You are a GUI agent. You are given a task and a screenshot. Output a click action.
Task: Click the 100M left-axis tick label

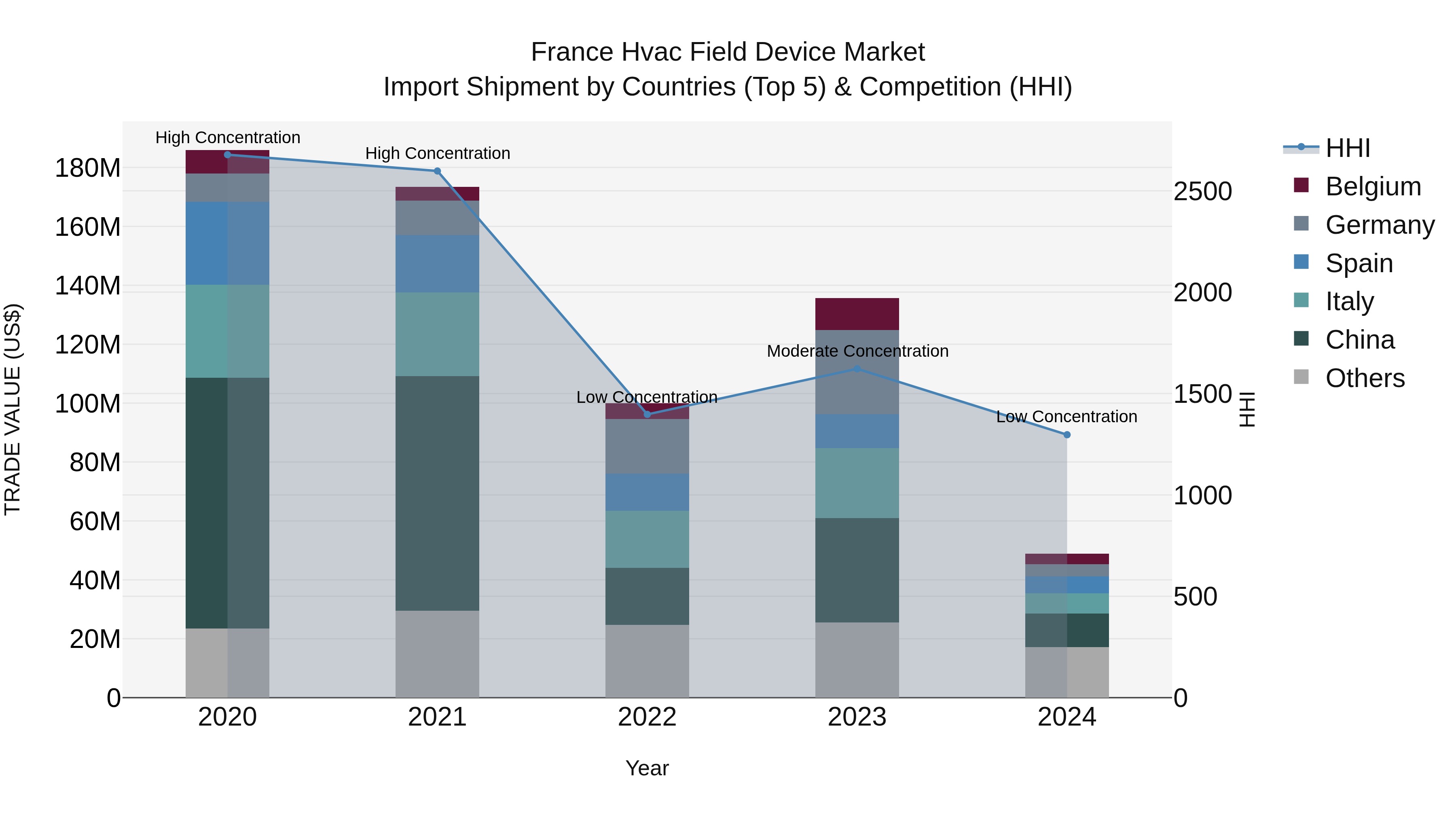tap(88, 404)
